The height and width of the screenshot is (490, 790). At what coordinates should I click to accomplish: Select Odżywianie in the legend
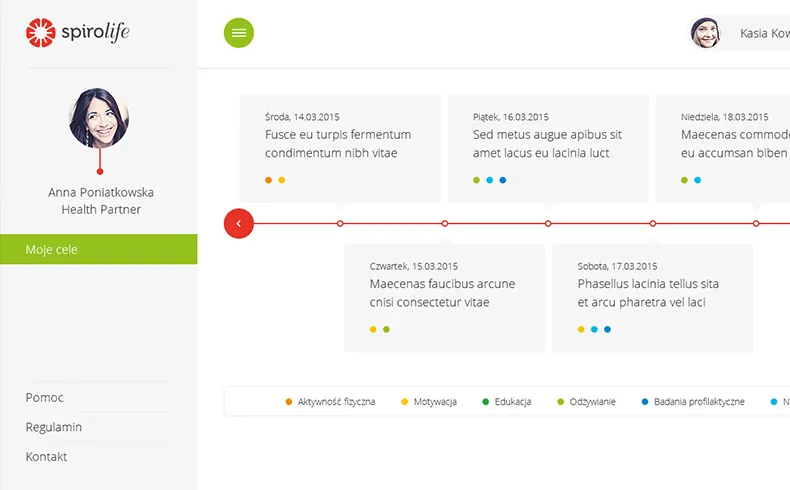(x=592, y=402)
